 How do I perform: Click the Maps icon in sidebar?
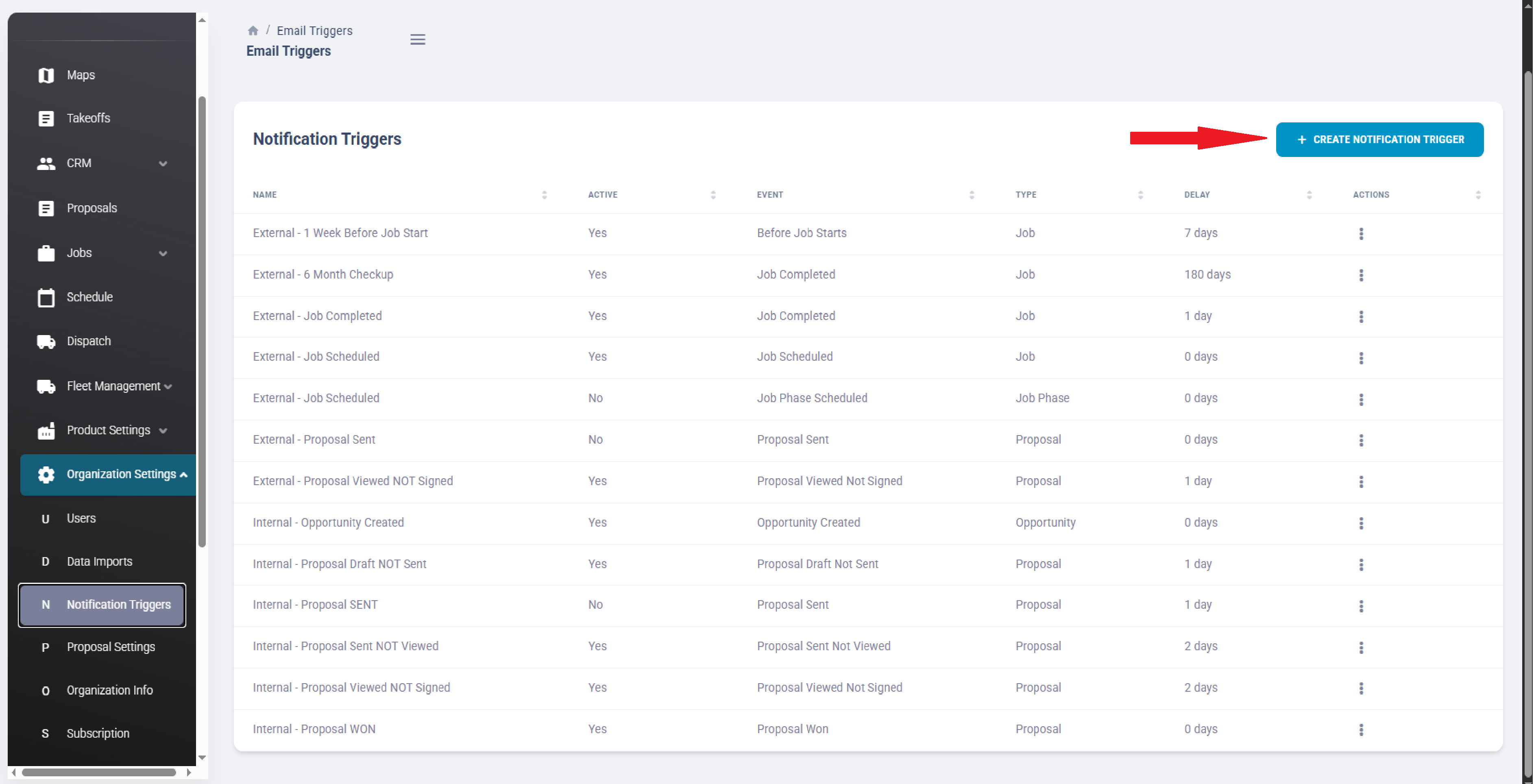point(46,75)
